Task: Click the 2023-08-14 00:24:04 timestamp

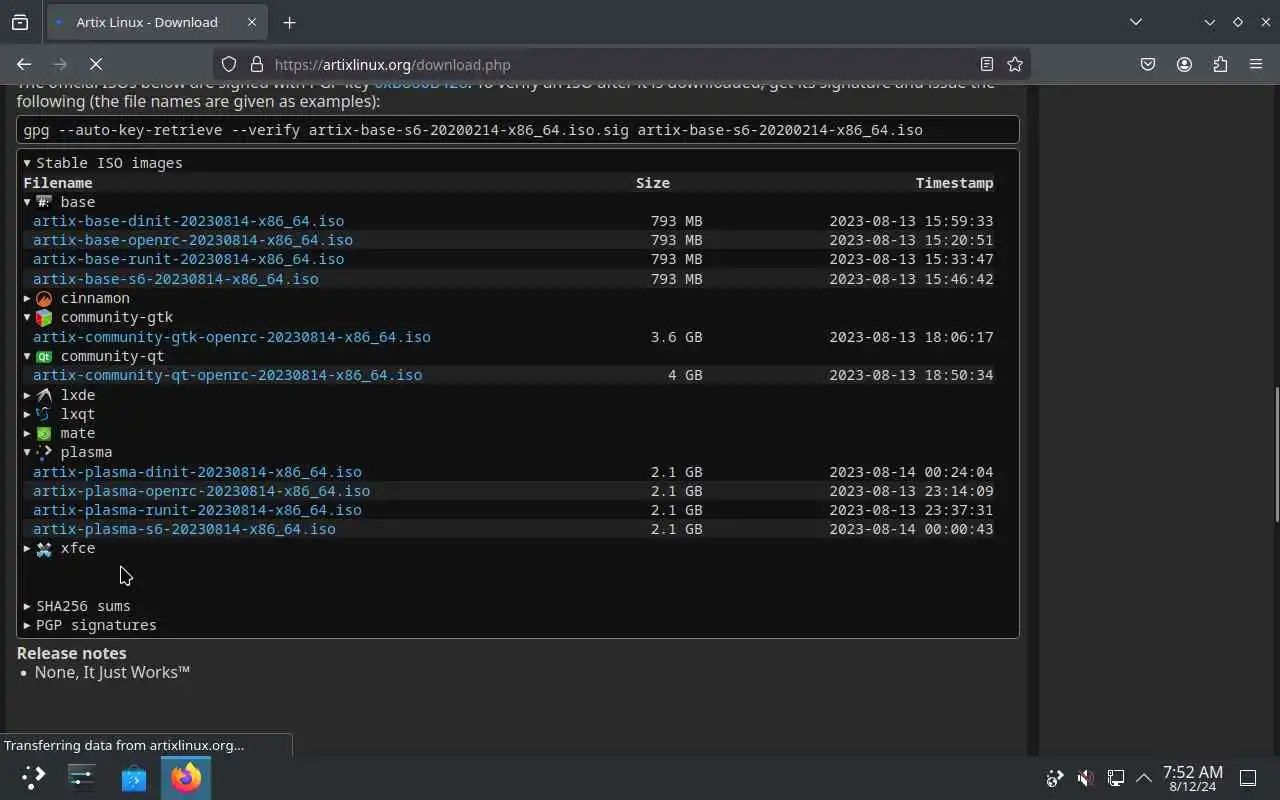Action: click(911, 472)
